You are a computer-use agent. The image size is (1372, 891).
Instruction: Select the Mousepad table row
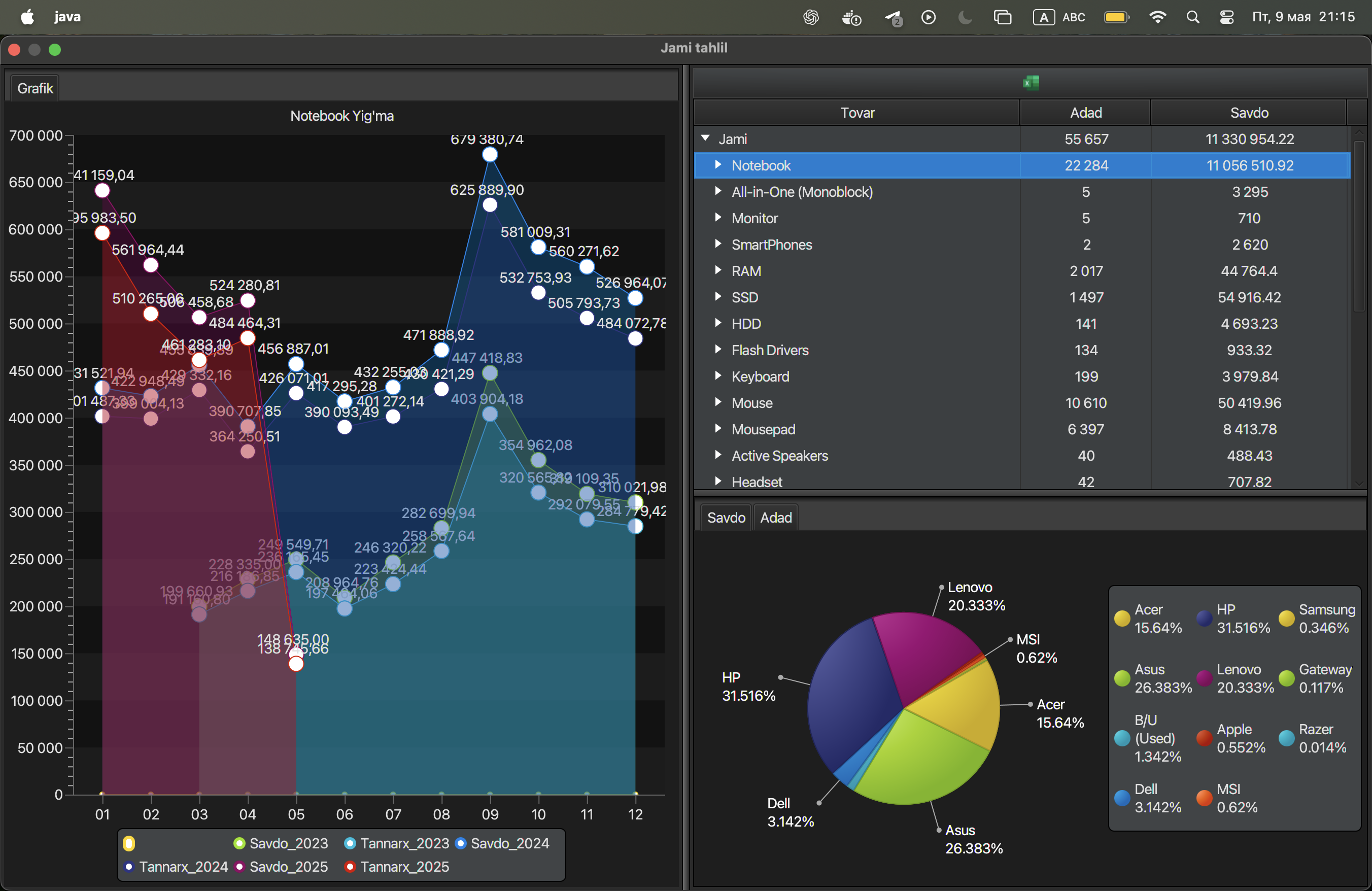(1022, 429)
